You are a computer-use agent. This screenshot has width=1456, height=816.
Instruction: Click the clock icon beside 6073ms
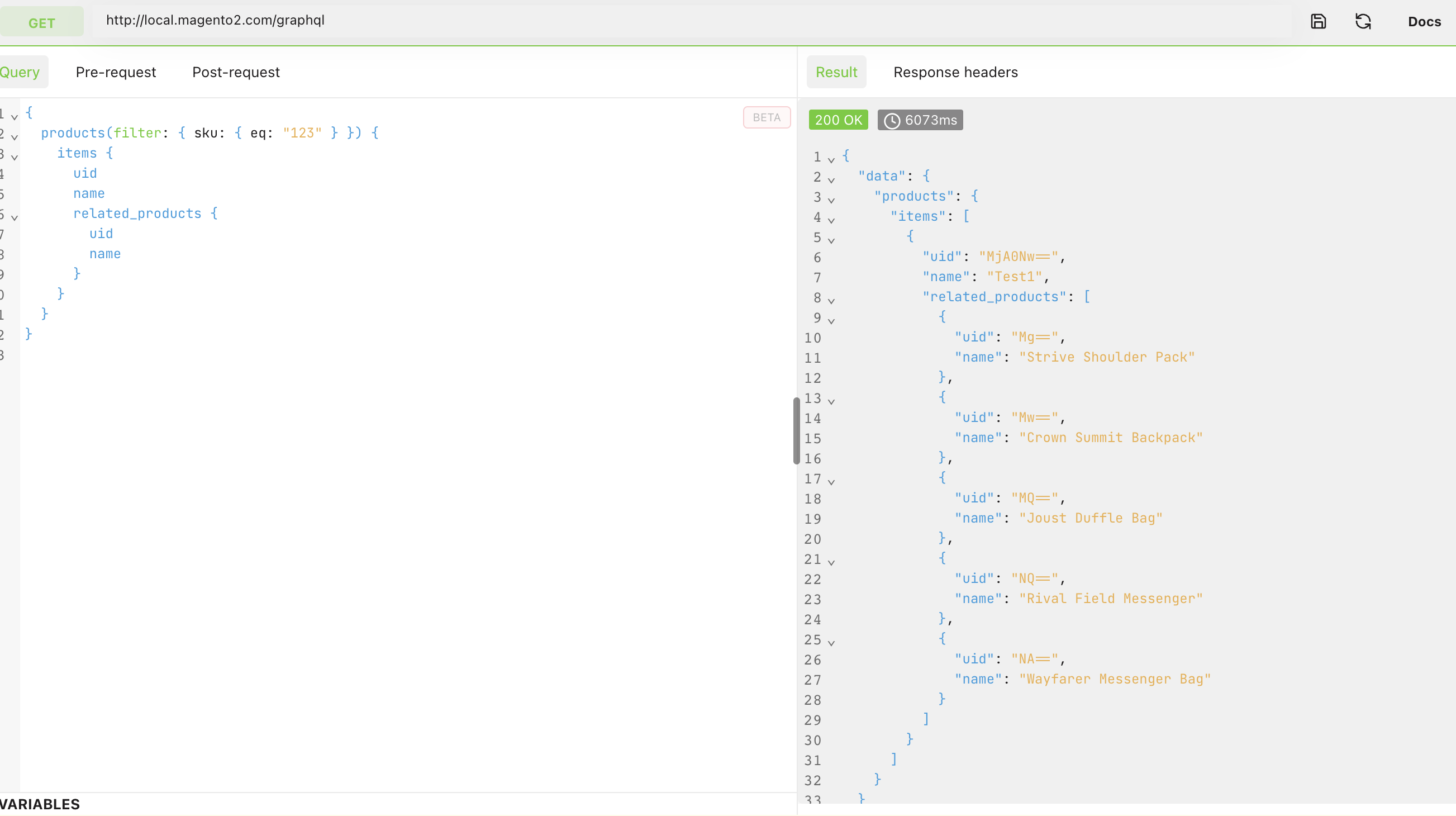coord(891,121)
